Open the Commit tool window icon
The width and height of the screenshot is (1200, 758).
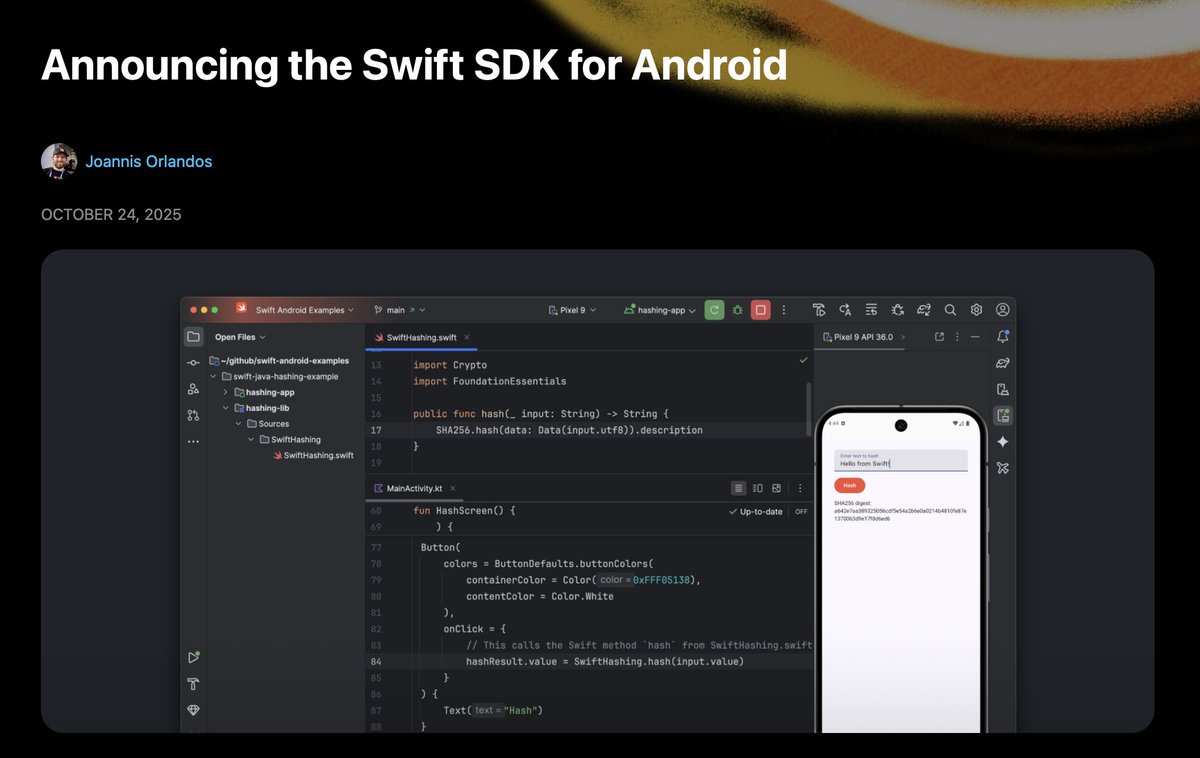pyautogui.click(x=193, y=363)
